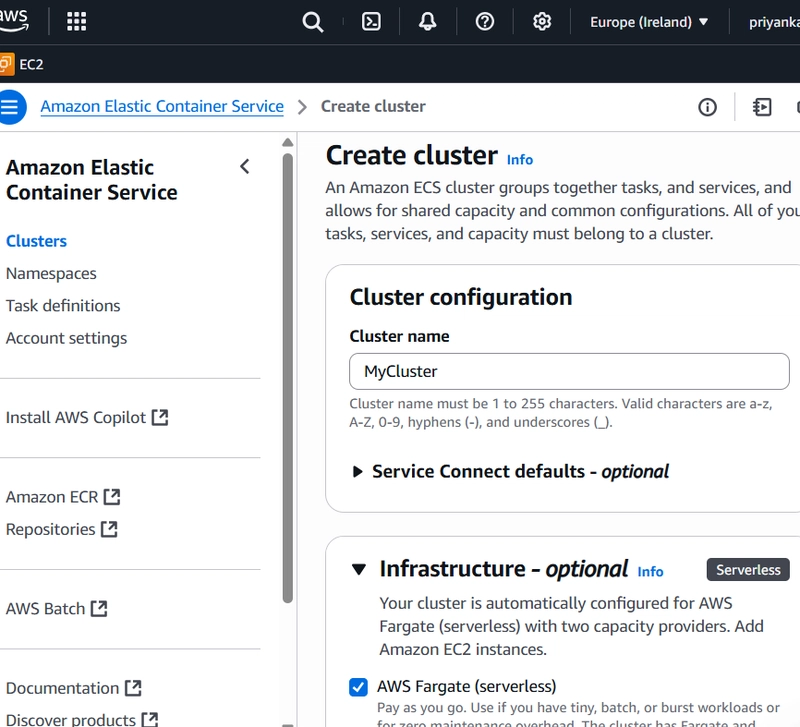Launch CloudShell terminal icon
The height and width of the screenshot is (727, 800).
[x=371, y=21]
